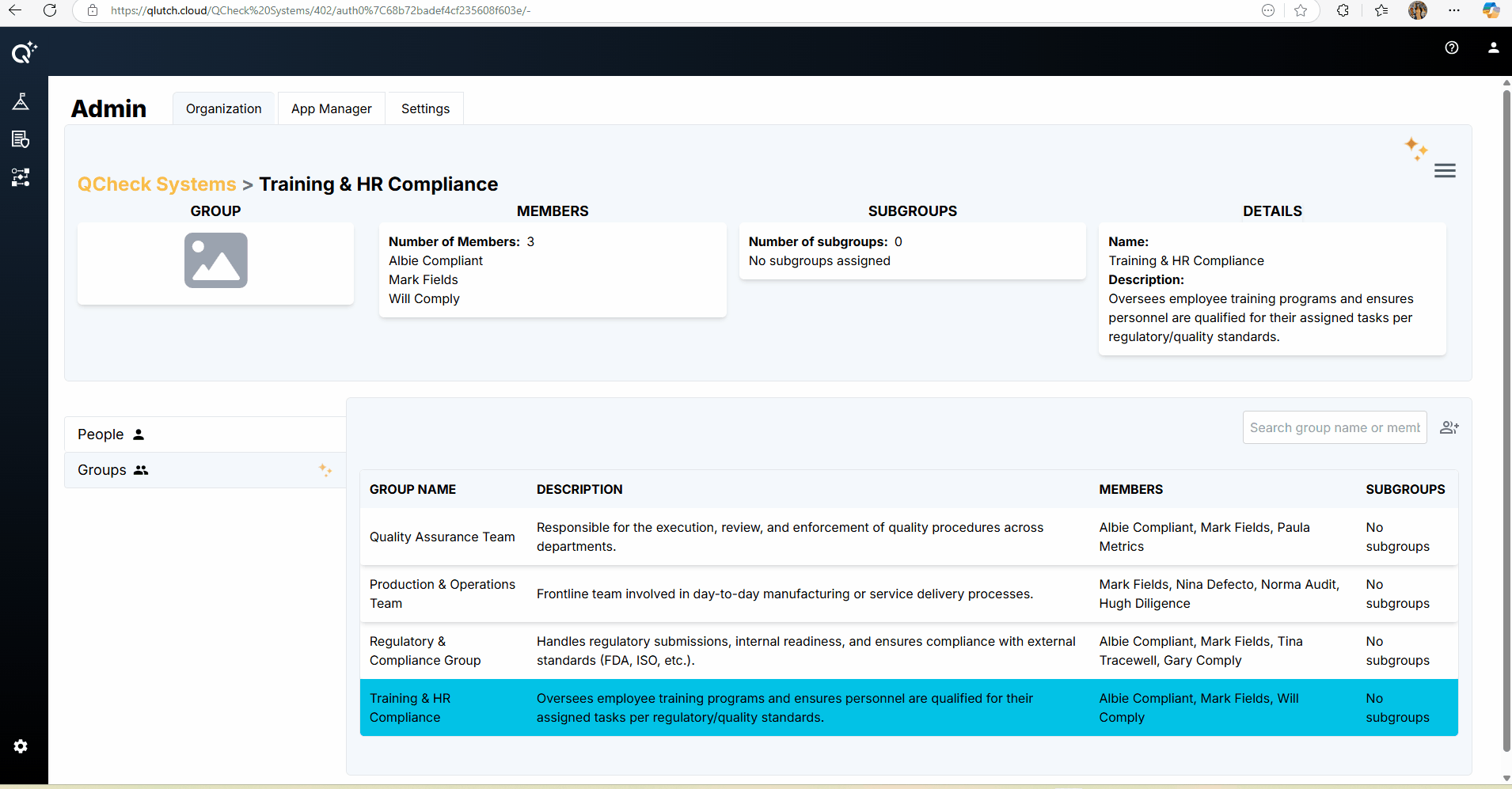Open the settings gear in the sidebar
This screenshot has width=1512, height=789.
coord(21,746)
